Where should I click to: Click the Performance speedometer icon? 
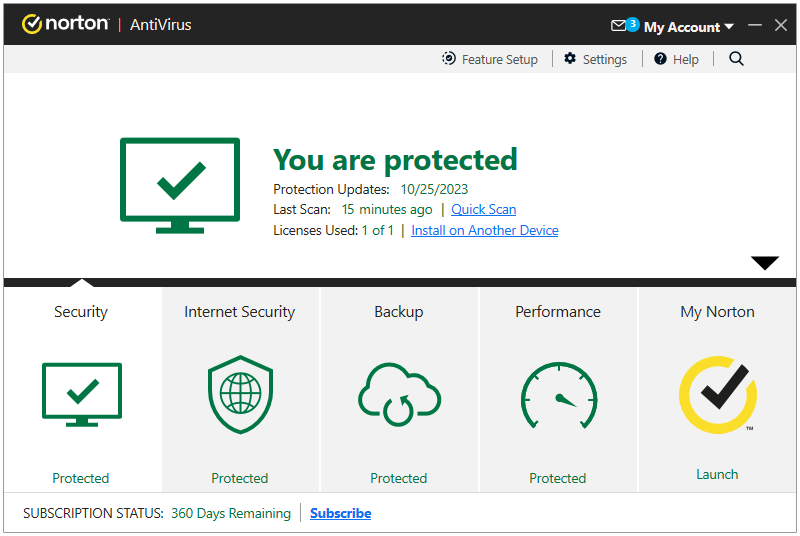click(x=559, y=395)
